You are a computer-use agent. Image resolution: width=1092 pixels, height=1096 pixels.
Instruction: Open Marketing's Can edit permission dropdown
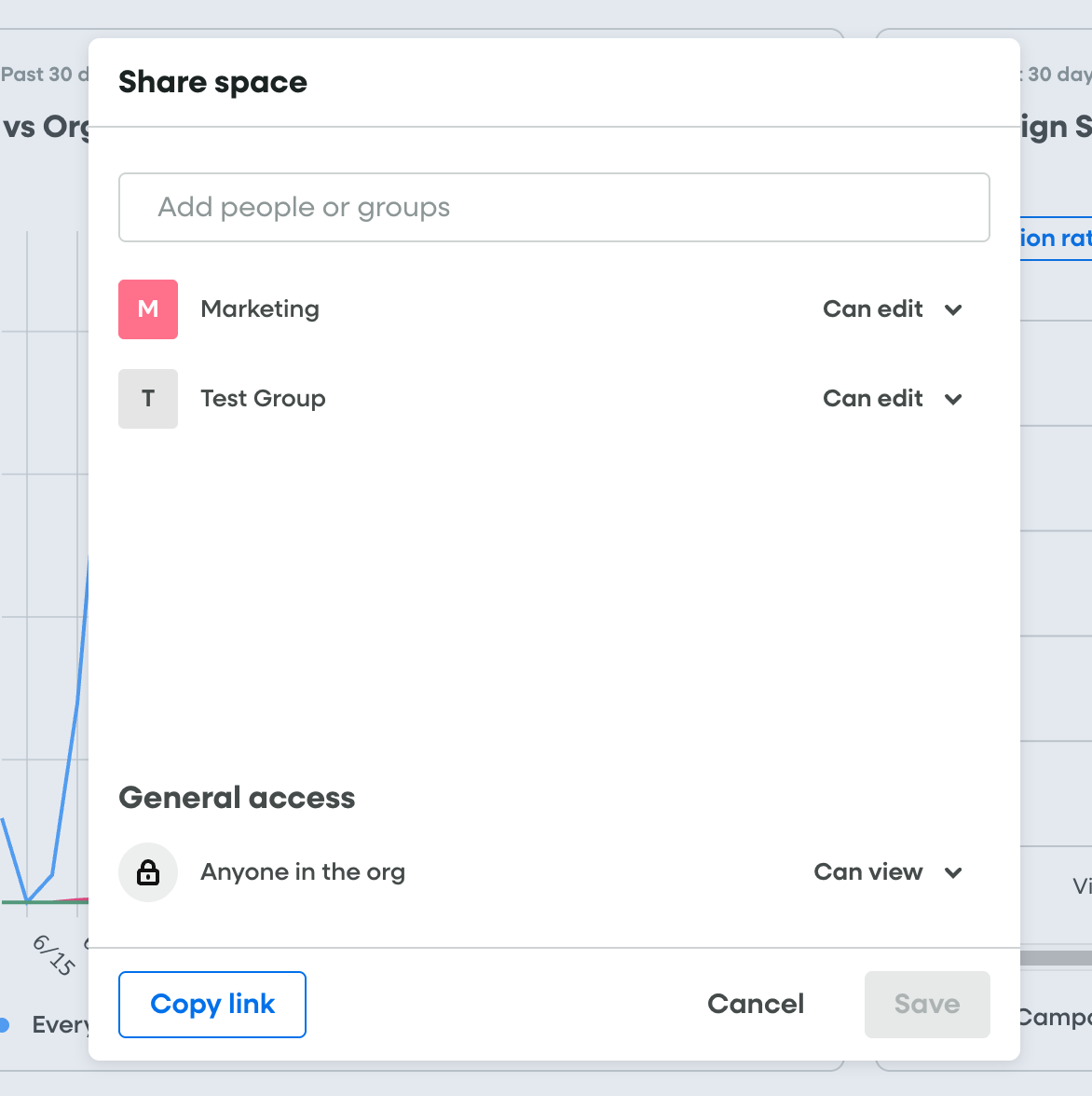tap(893, 309)
